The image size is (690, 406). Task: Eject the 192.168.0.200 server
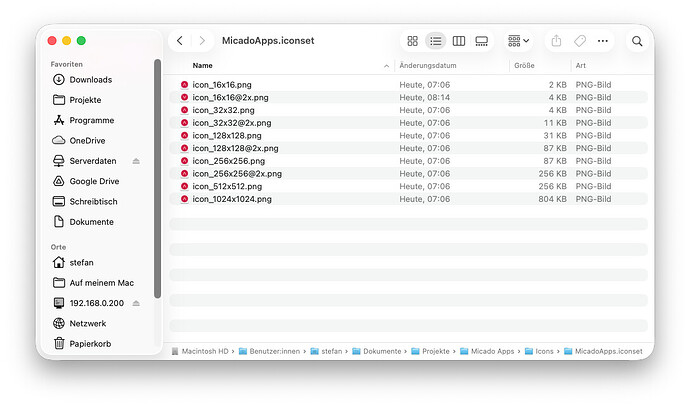[x=136, y=303]
